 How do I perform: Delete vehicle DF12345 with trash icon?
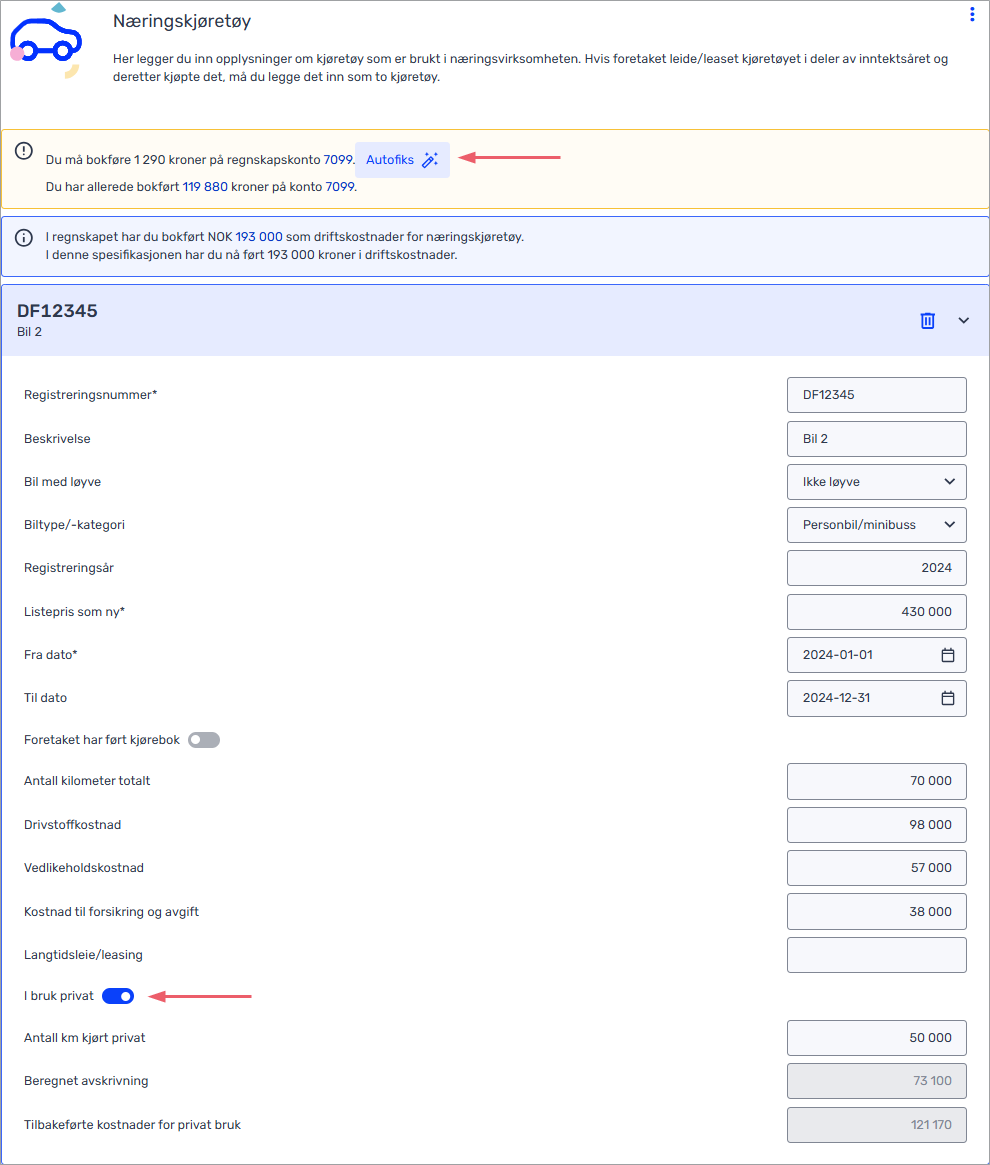(x=927, y=320)
